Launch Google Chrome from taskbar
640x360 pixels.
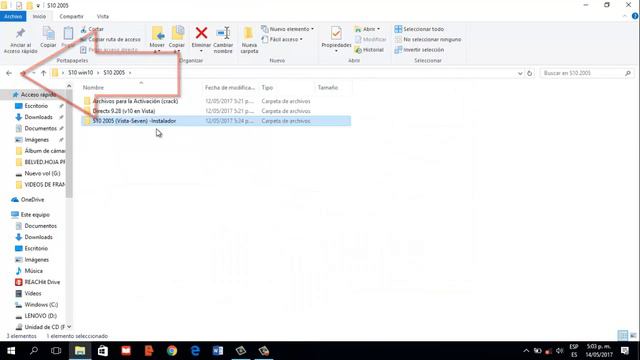(x=172, y=351)
